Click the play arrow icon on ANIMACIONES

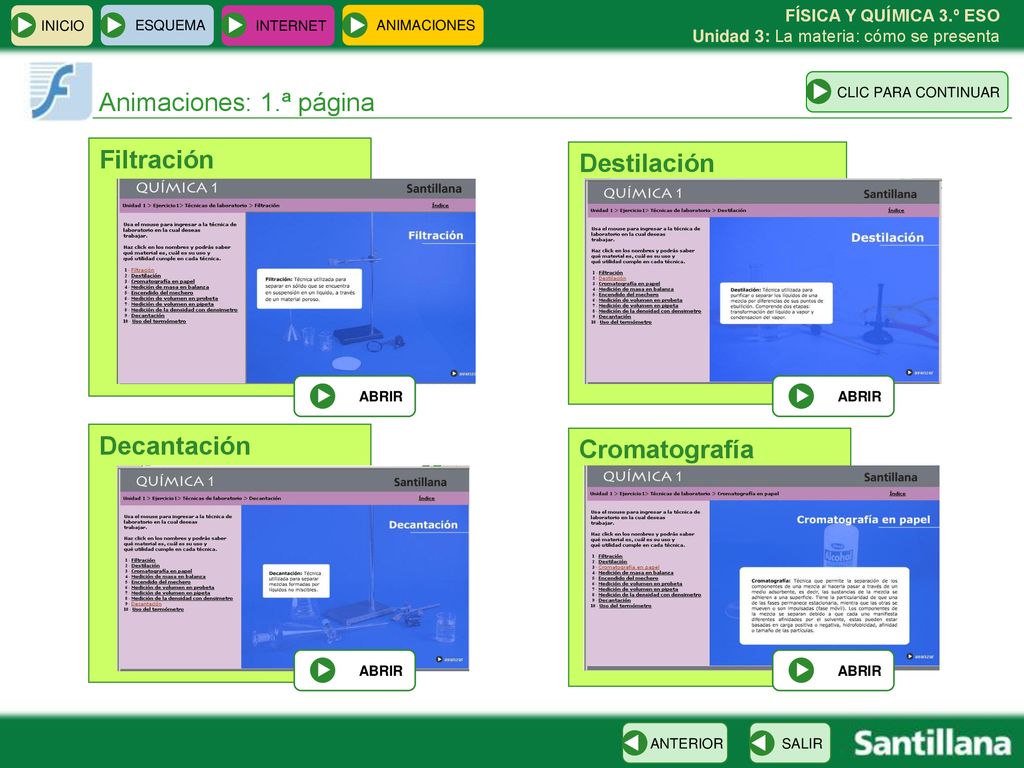point(355,25)
